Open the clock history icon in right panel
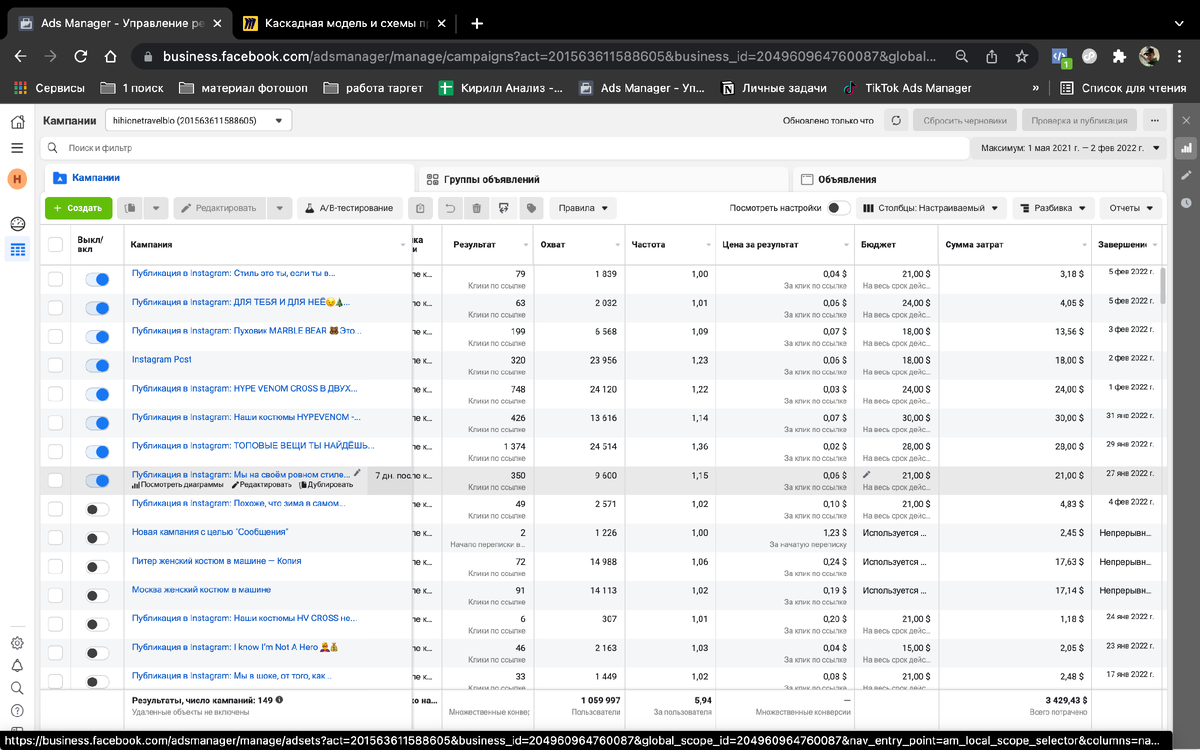Image resolution: width=1200 pixels, height=750 pixels. [x=1187, y=201]
